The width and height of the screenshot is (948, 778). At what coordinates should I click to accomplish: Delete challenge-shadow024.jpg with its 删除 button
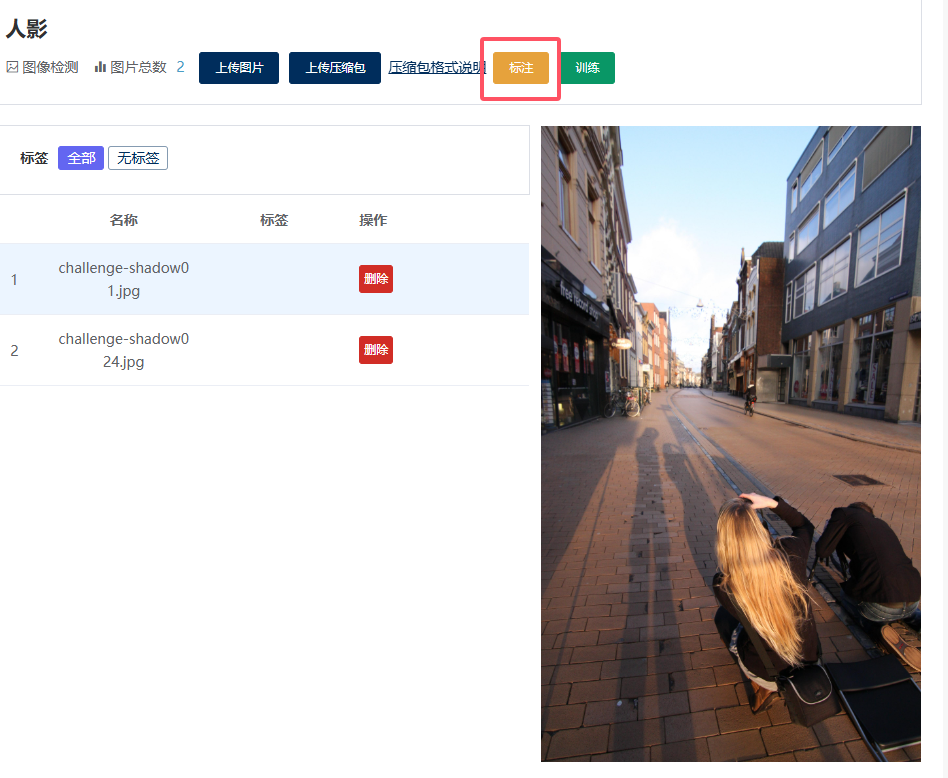[376, 350]
